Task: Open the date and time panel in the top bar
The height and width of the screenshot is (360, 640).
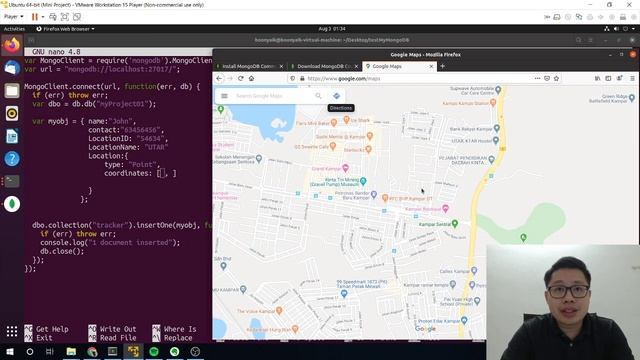Action: (332, 29)
